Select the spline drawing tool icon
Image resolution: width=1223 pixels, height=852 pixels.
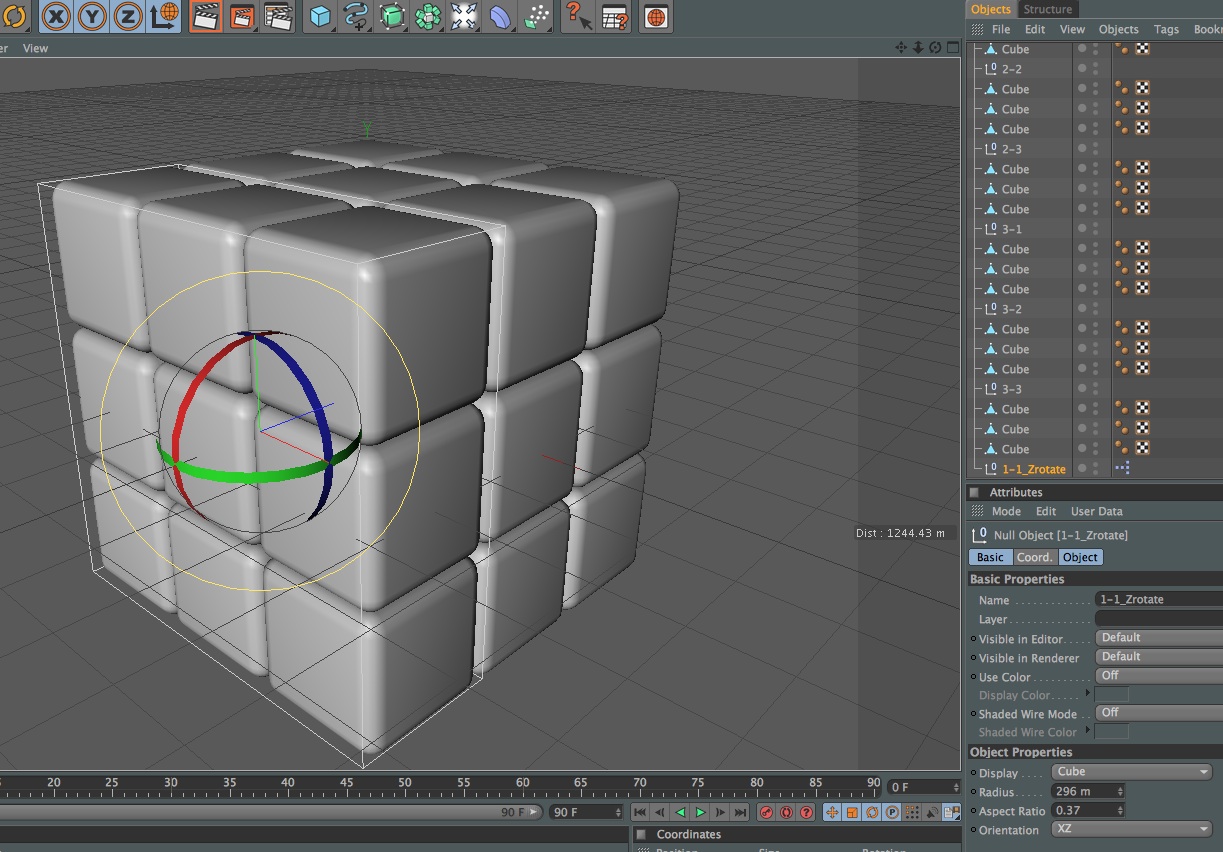(x=356, y=16)
